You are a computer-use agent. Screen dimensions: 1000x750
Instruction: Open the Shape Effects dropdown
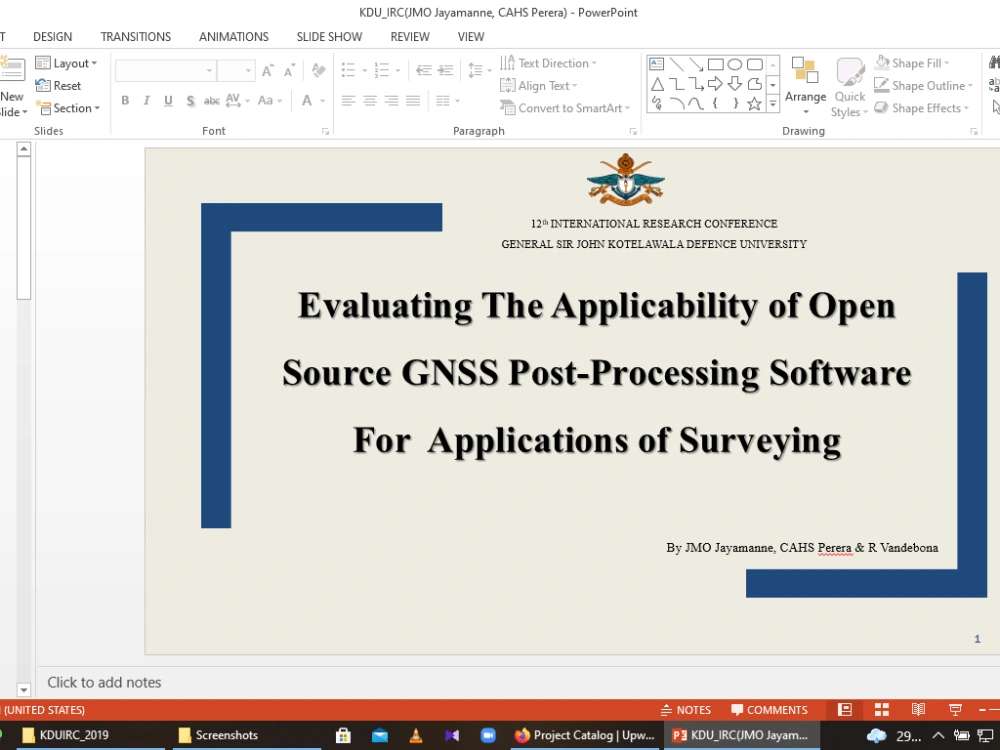pyautogui.click(x=922, y=108)
